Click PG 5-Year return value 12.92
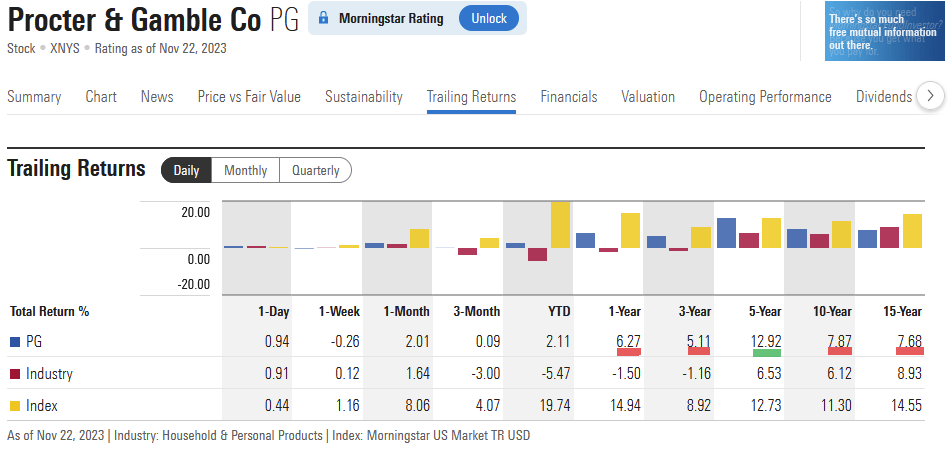Image resolution: width=948 pixels, height=449 pixels. point(767,342)
